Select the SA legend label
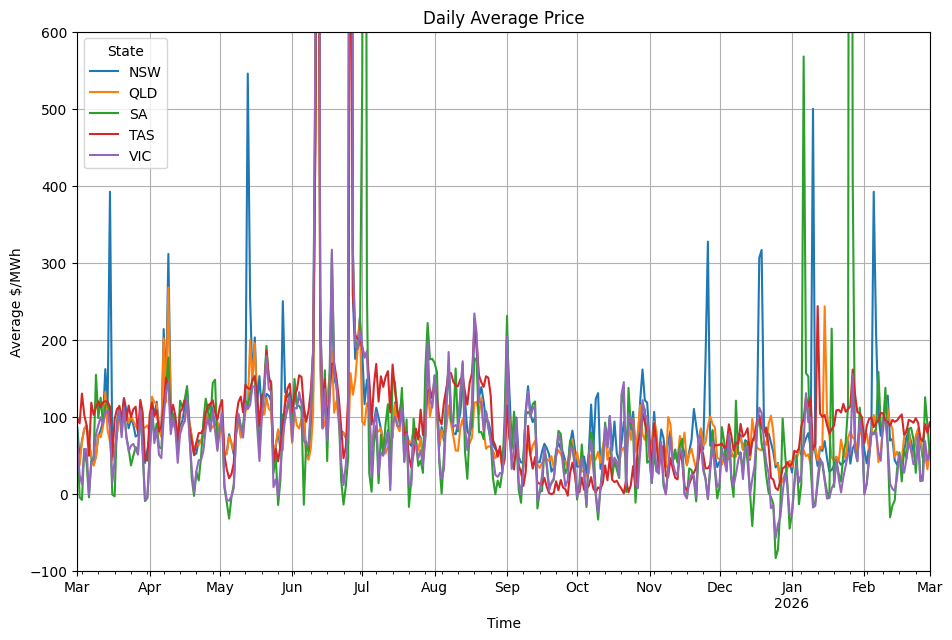This screenshot has height=640, width=952. (x=138, y=114)
